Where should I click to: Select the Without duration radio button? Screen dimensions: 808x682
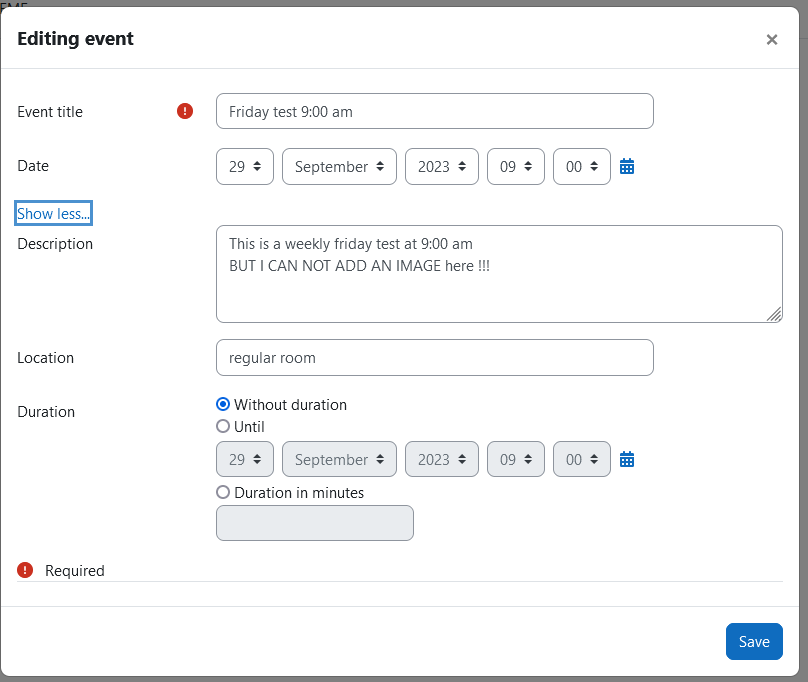point(223,404)
